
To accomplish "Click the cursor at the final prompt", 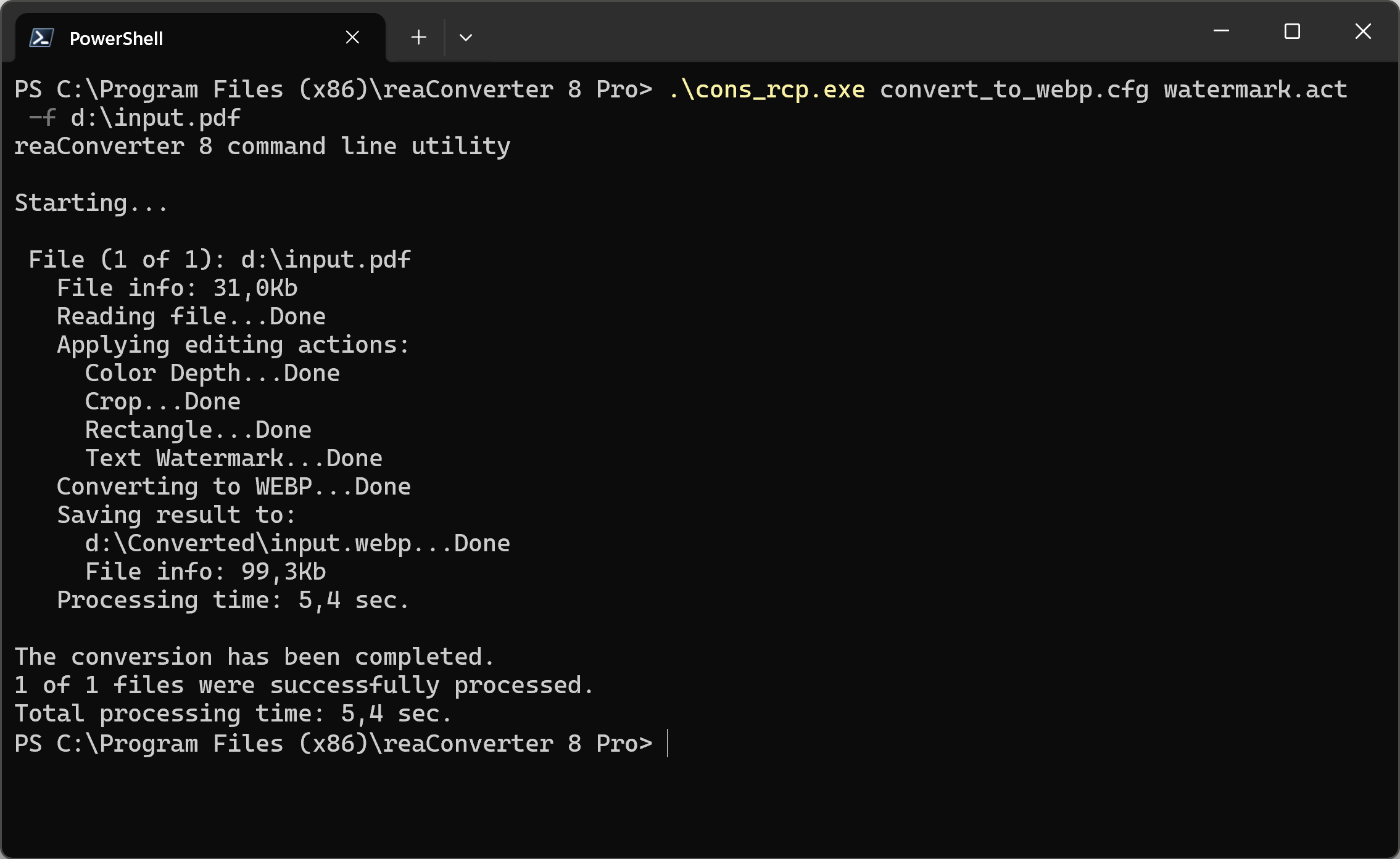I will tap(668, 744).
